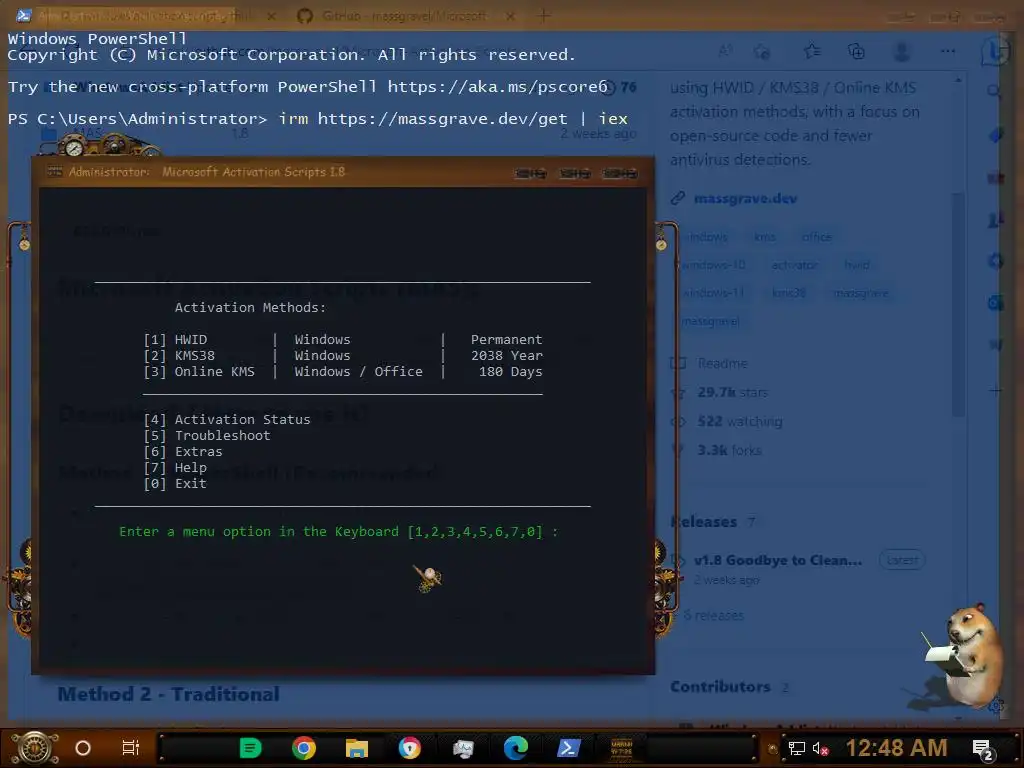Image resolution: width=1024 pixels, height=768 pixels.
Task: Click the [4] Activation Status line
Action: 227,419
